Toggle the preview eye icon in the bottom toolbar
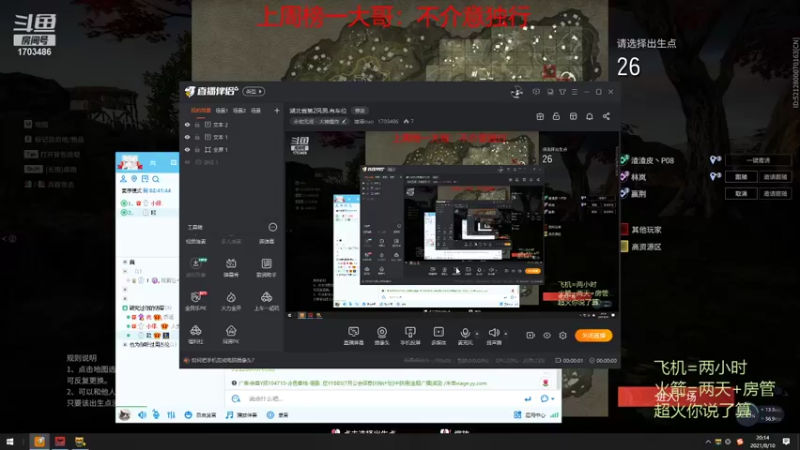The width and height of the screenshot is (800, 450). 547,335
